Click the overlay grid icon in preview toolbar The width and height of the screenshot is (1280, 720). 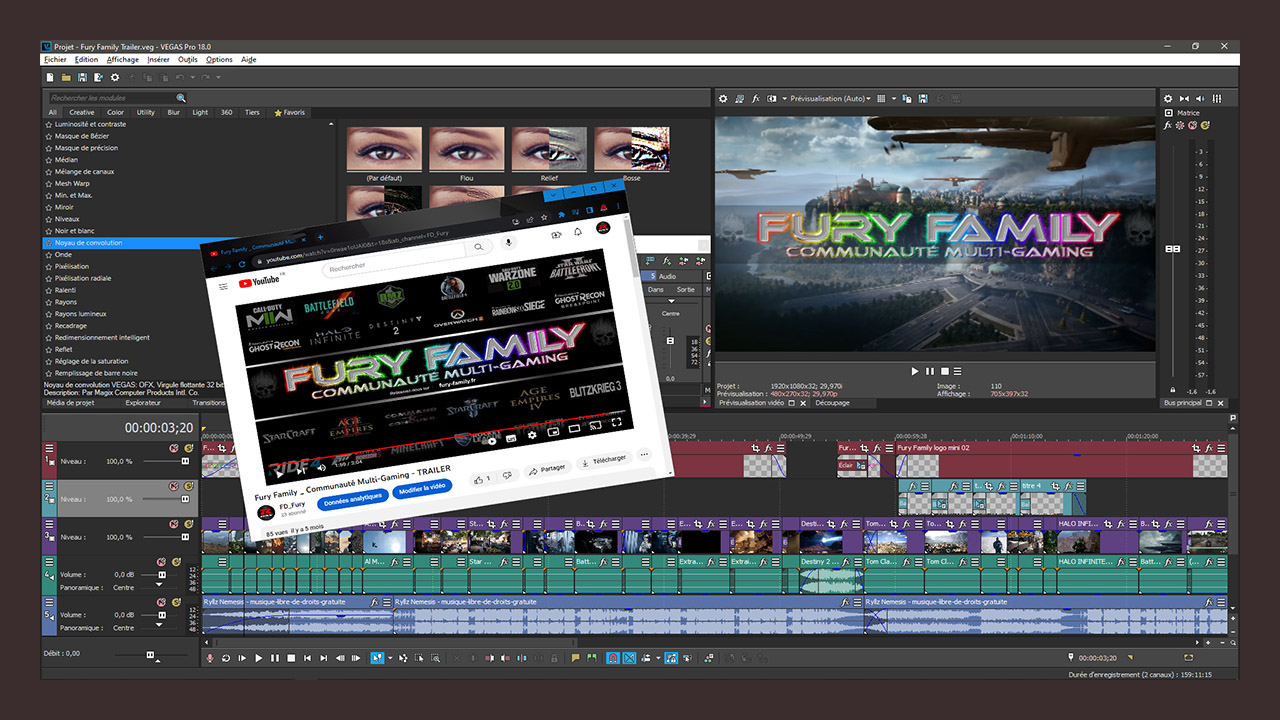click(881, 99)
